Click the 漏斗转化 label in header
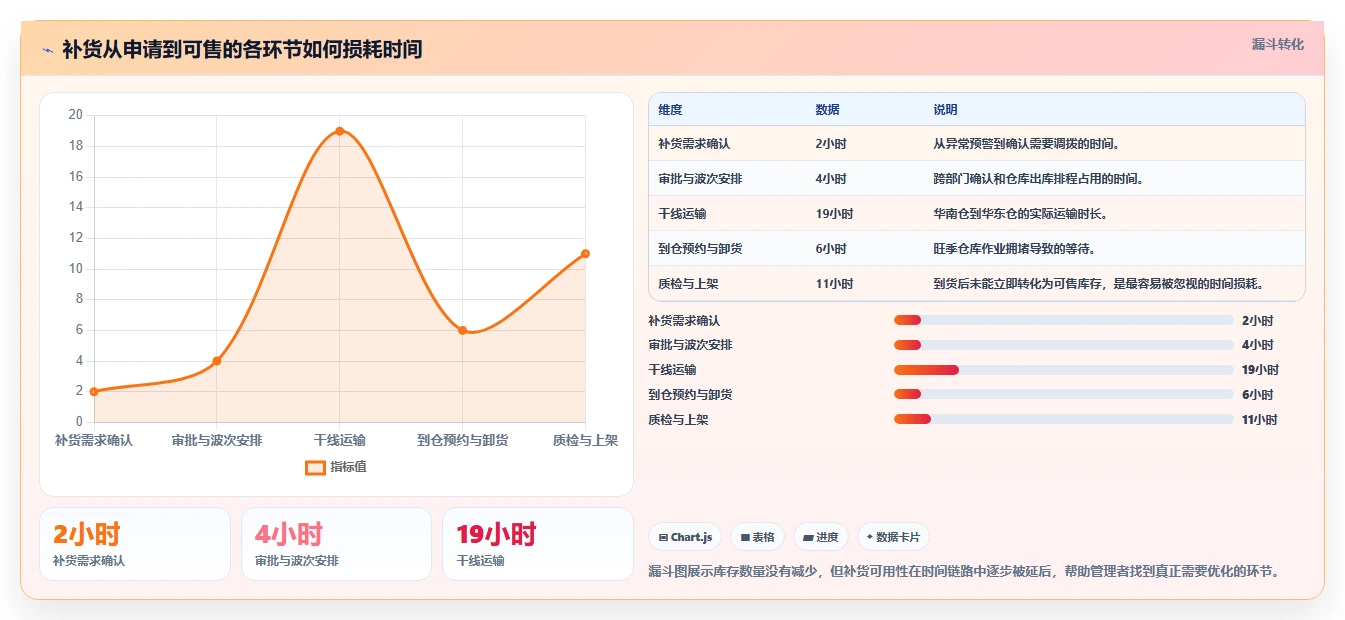The width and height of the screenshot is (1345, 620). (1278, 45)
